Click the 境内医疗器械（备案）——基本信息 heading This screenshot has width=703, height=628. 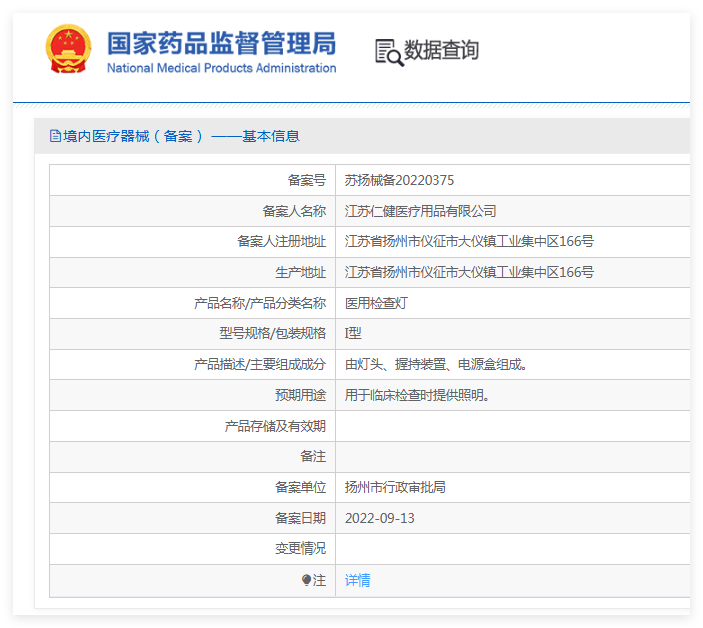[181, 136]
